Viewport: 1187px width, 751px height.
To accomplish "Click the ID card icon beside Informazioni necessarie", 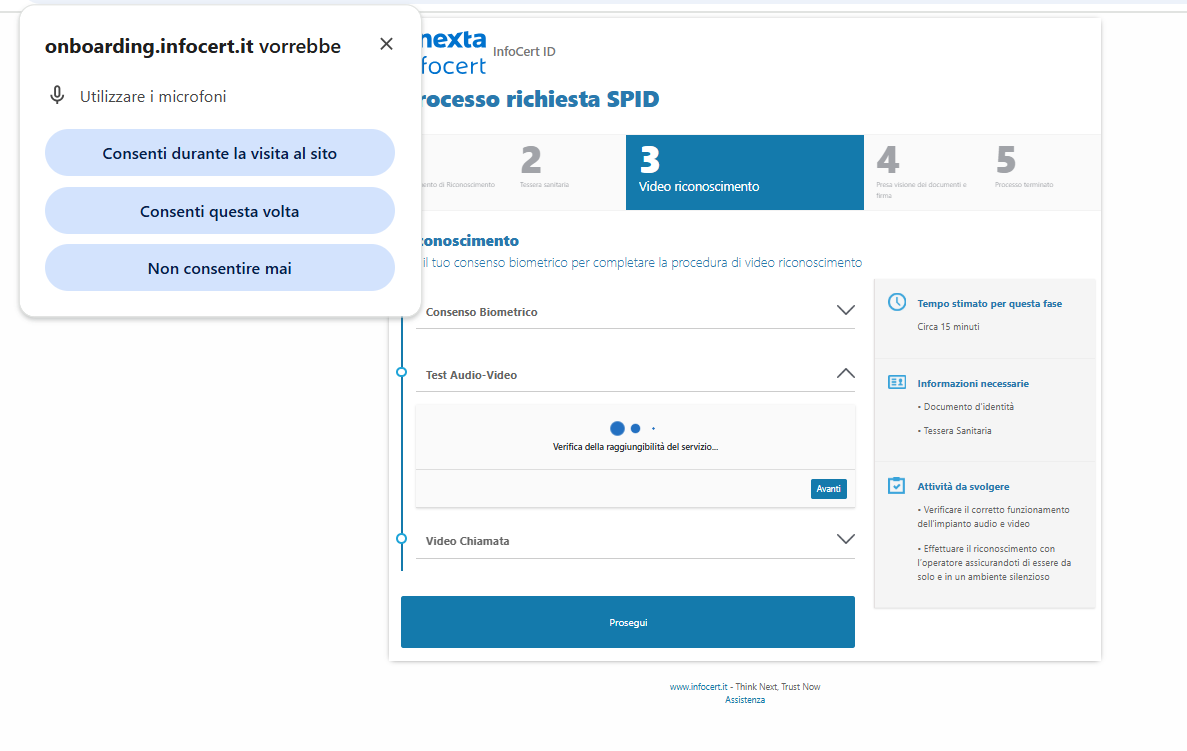I will (x=897, y=382).
